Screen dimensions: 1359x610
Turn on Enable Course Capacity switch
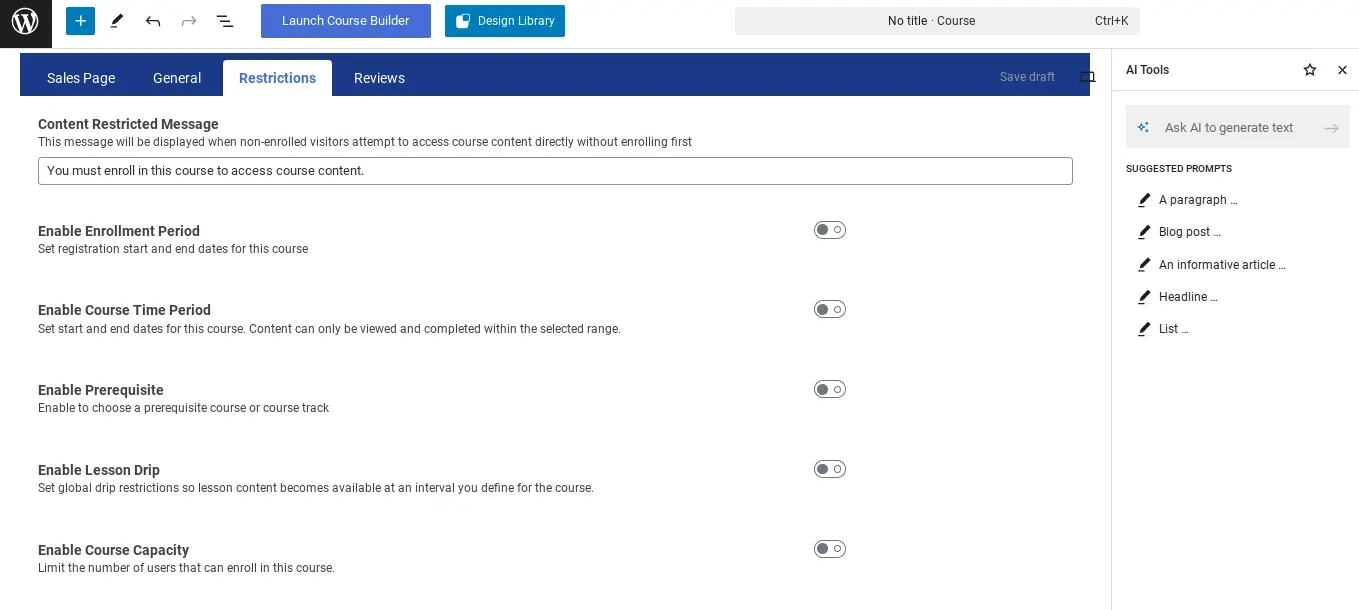point(830,549)
